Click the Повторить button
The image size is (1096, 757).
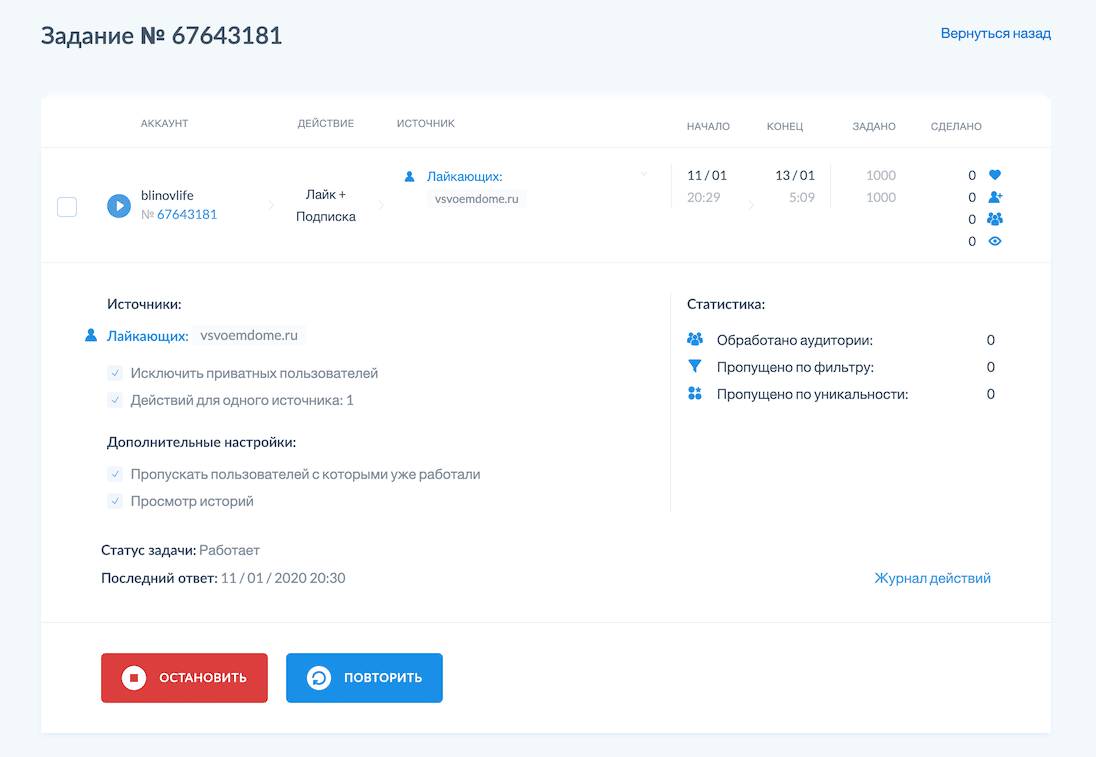364,678
